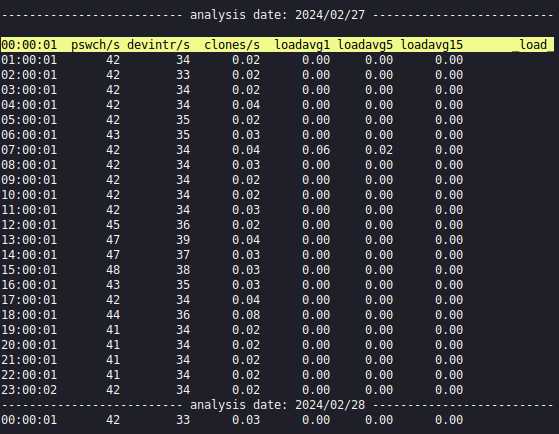The width and height of the screenshot is (559, 434).
Task: Click the devintr/s column header
Action: pos(159,45)
